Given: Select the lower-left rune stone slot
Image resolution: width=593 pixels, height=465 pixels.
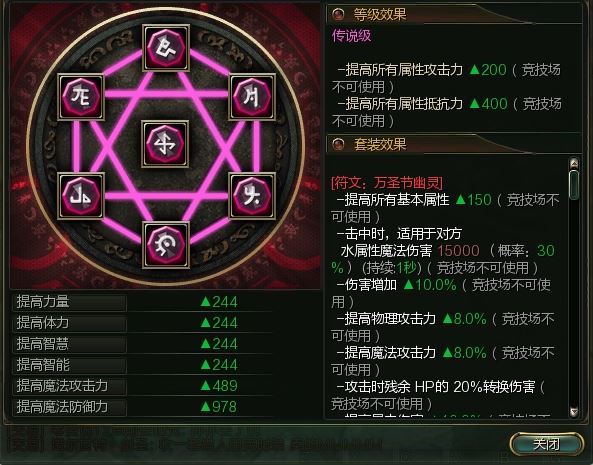Looking at the screenshot, I should [81, 196].
